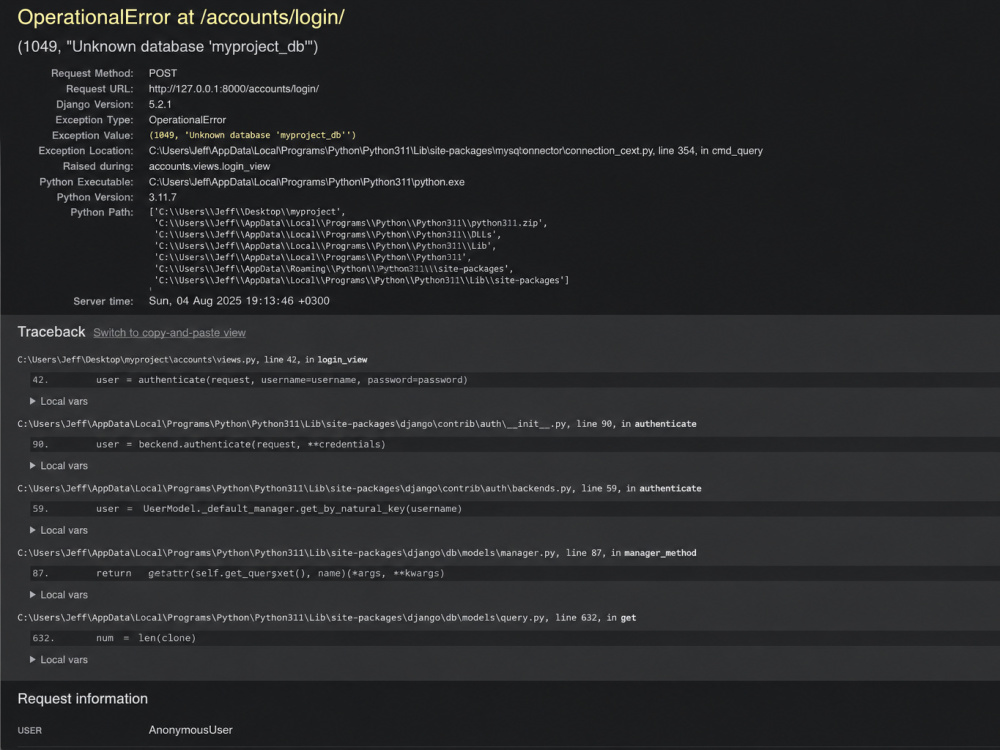The width and height of the screenshot is (1000, 750).
Task: Click code line 42 authenticate call
Action: point(515,380)
